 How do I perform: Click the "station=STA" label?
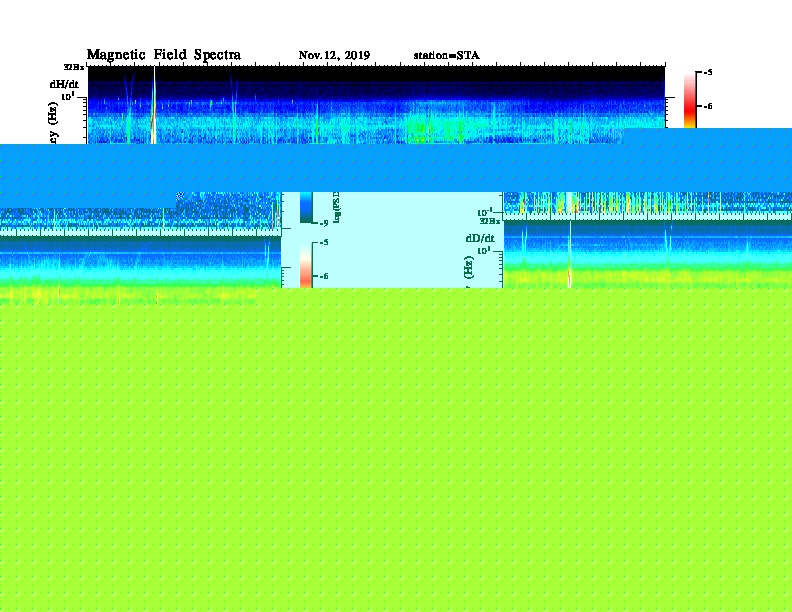tap(446, 56)
